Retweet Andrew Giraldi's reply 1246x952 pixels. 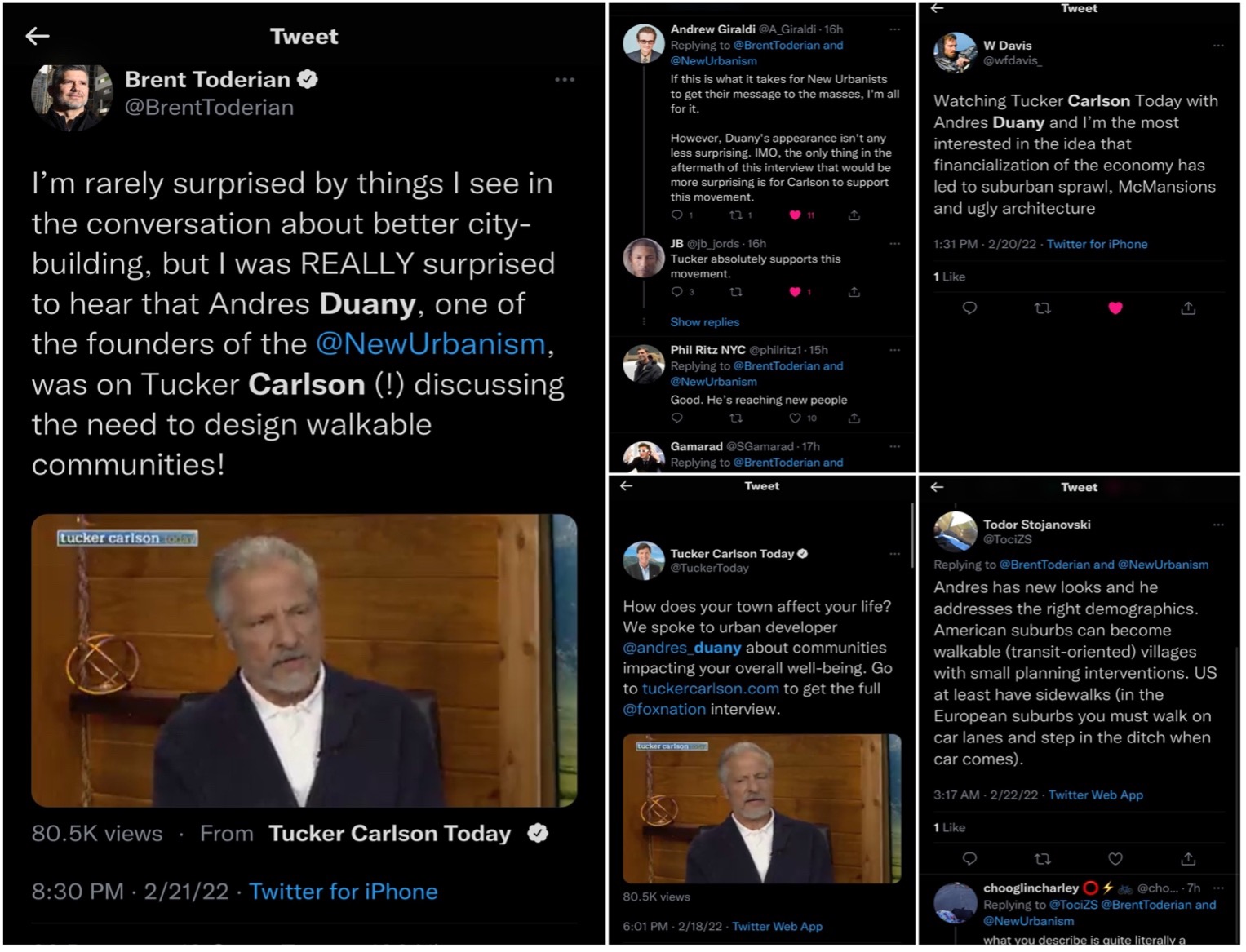click(x=736, y=215)
